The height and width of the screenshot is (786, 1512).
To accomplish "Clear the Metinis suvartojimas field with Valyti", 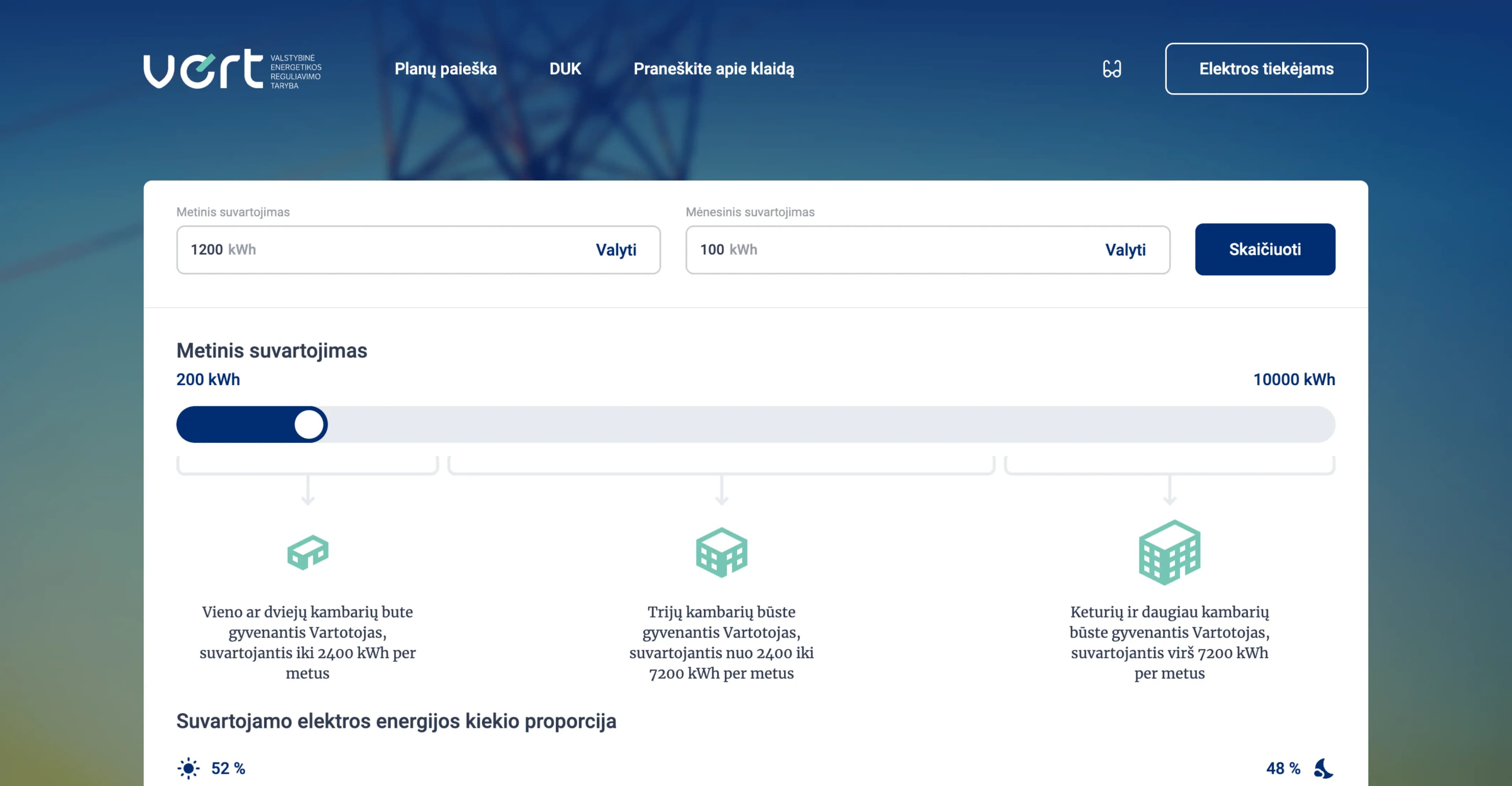I will tap(616, 250).
